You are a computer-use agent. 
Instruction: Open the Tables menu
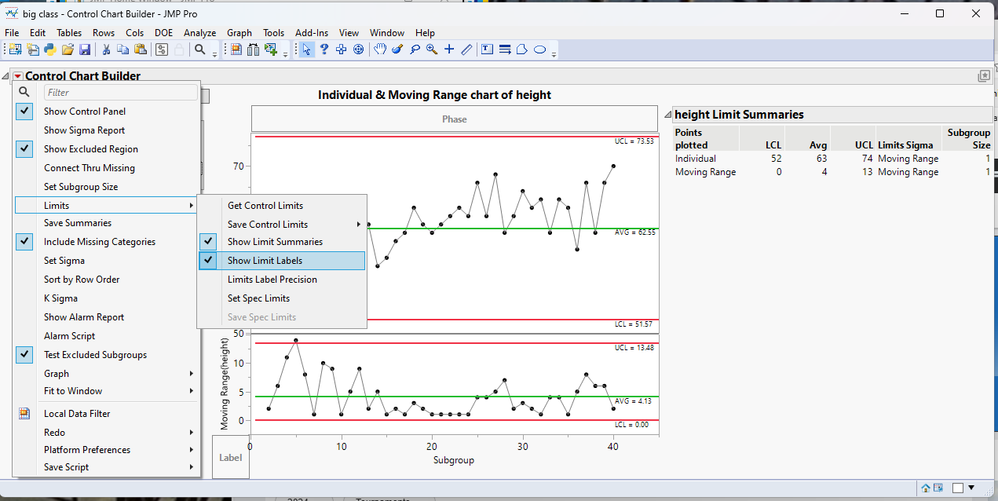click(69, 32)
